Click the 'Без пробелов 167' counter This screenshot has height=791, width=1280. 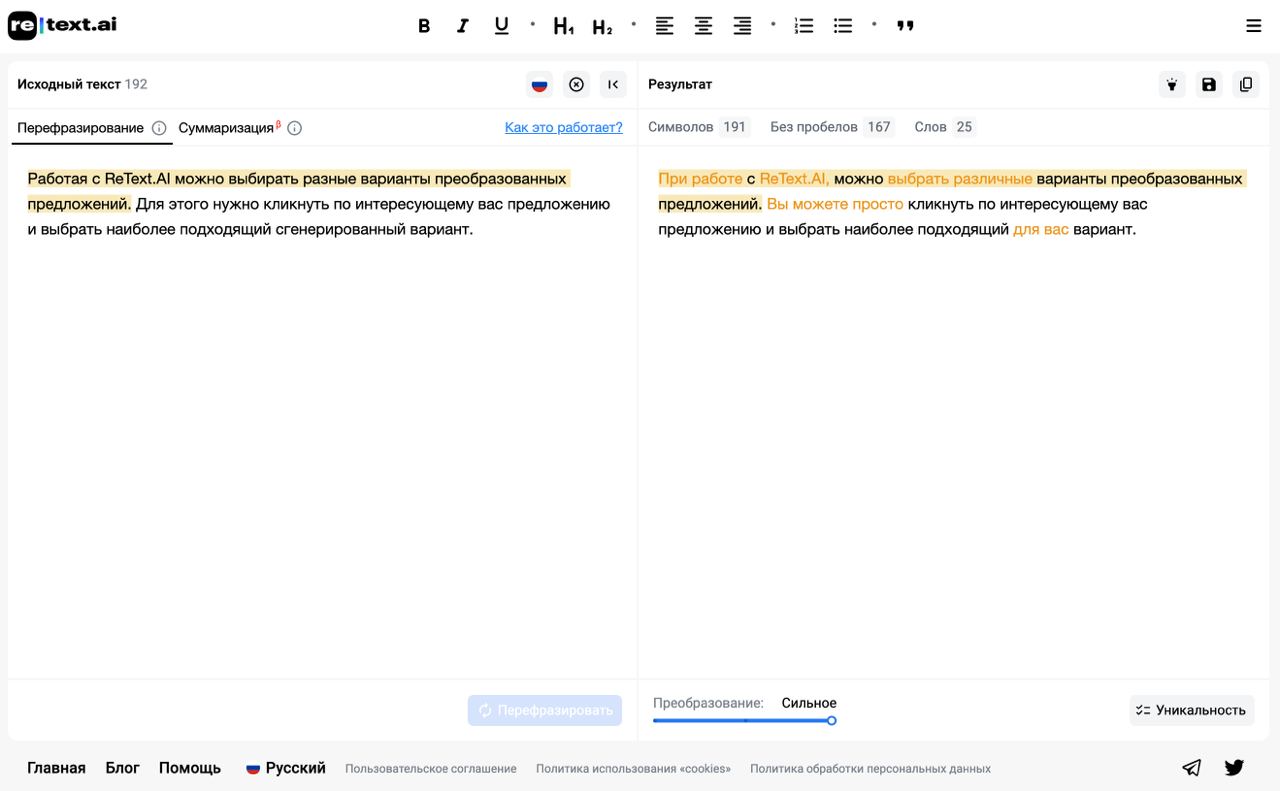tap(831, 127)
